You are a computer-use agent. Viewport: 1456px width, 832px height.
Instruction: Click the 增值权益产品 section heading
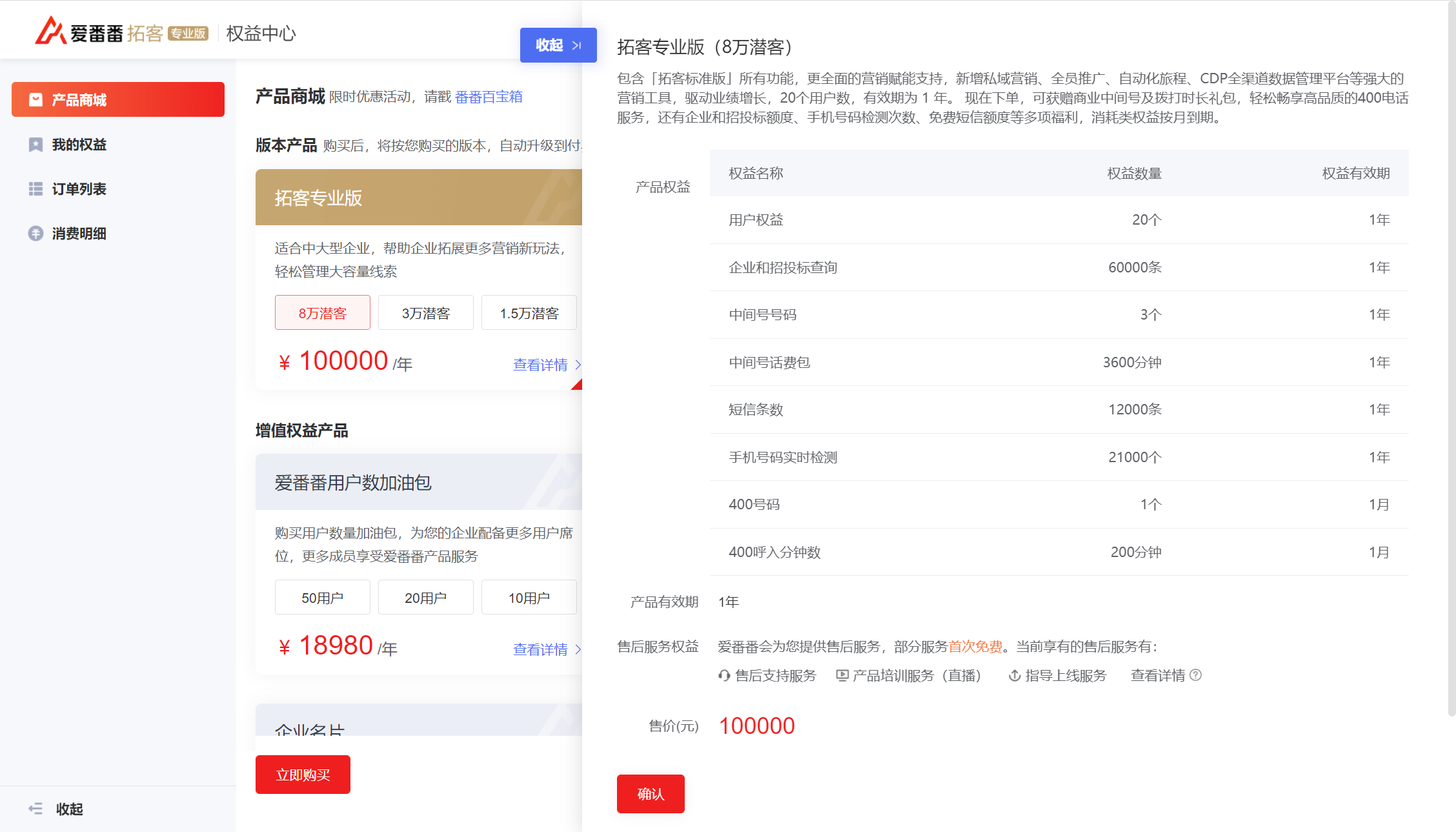(x=302, y=431)
